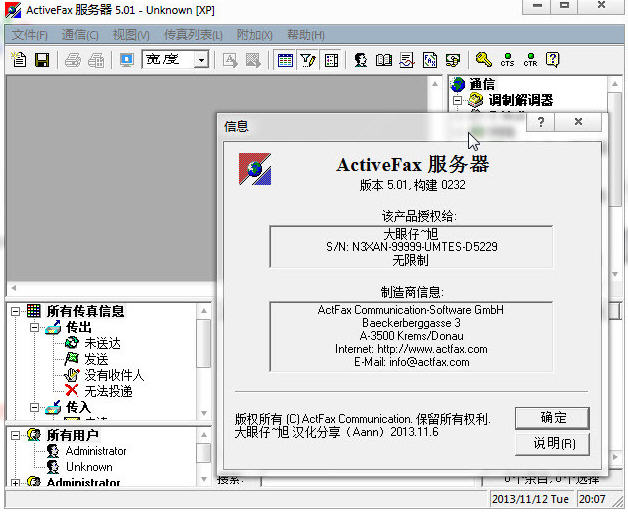Click the 2013/11/12 Tue status bar date

tap(530, 499)
